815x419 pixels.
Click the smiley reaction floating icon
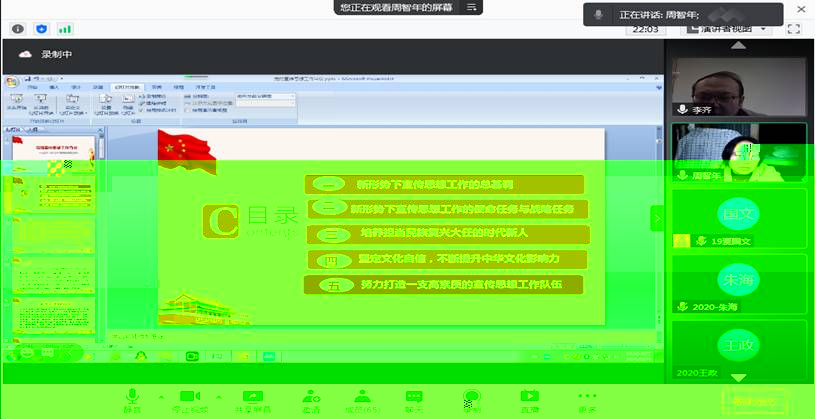coord(27,352)
